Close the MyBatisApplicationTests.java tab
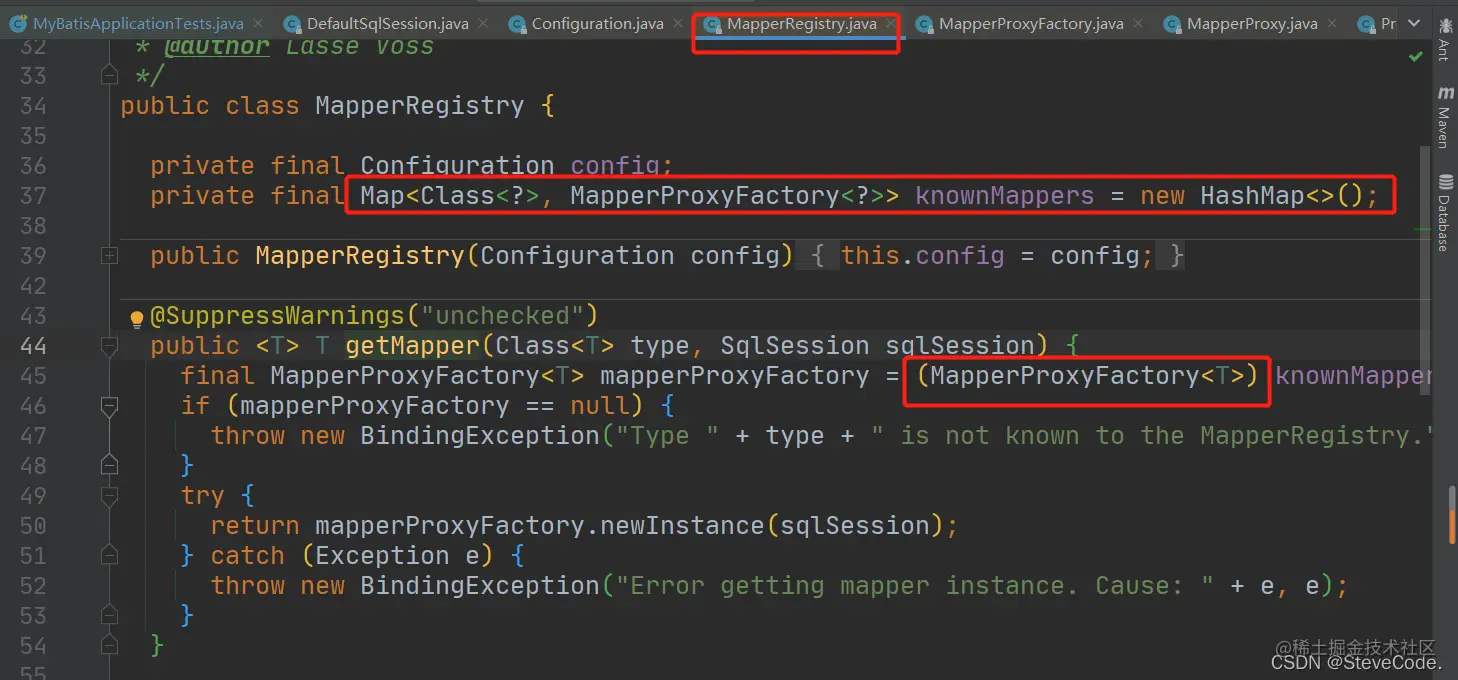 pos(258,23)
